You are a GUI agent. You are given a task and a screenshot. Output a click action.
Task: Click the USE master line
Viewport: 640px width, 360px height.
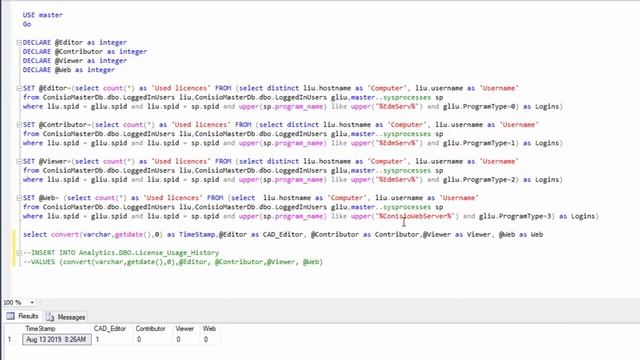[x=43, y=15]
